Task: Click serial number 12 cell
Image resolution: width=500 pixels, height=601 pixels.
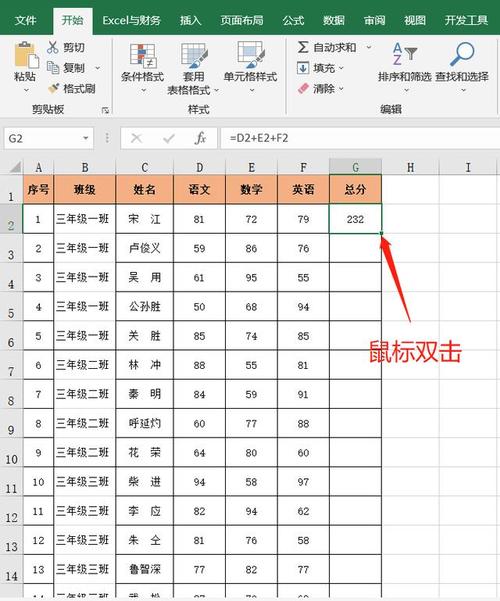Action: (x=38, y=540)
